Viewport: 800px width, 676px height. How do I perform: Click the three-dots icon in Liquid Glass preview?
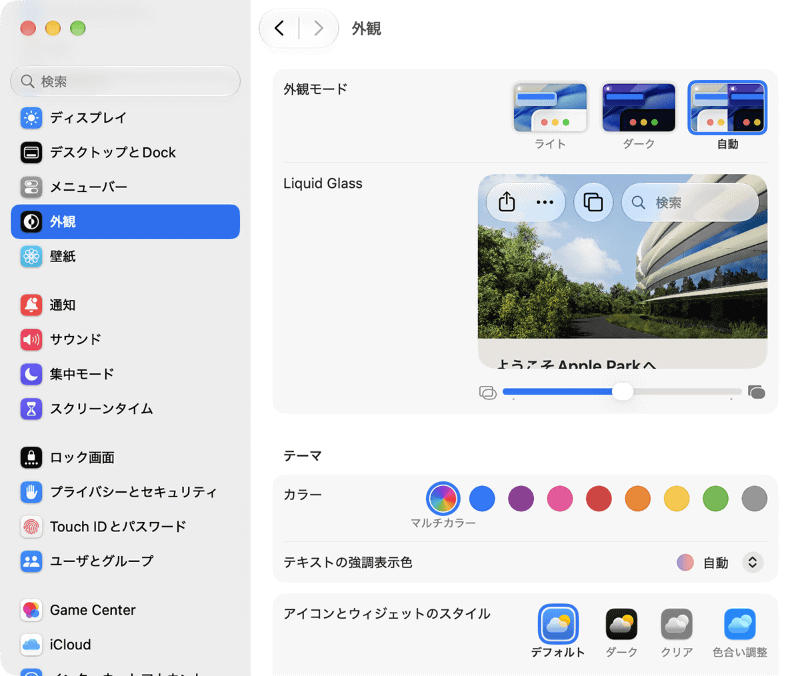point(545,202)
